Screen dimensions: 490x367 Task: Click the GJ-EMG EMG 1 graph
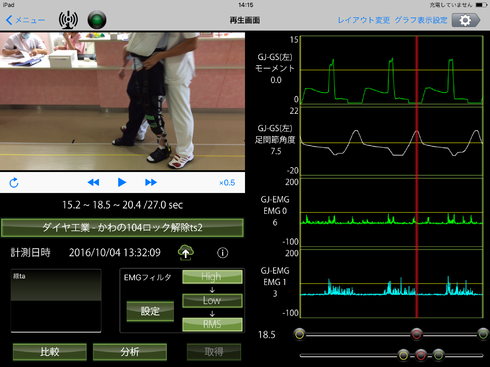392,283
